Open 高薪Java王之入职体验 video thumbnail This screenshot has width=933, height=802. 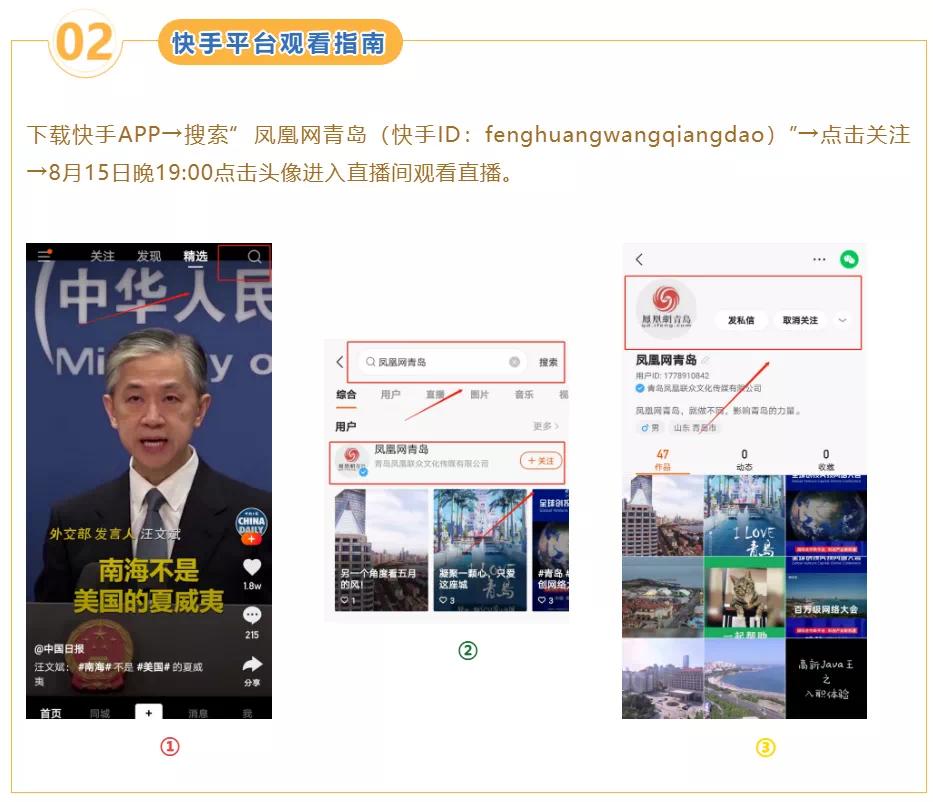tap(826, 678)
